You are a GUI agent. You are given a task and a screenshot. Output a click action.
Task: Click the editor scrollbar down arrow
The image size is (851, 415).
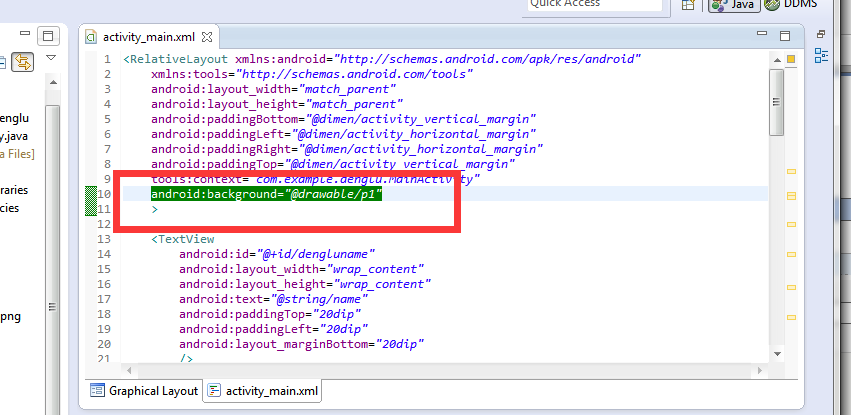(777, 354)
